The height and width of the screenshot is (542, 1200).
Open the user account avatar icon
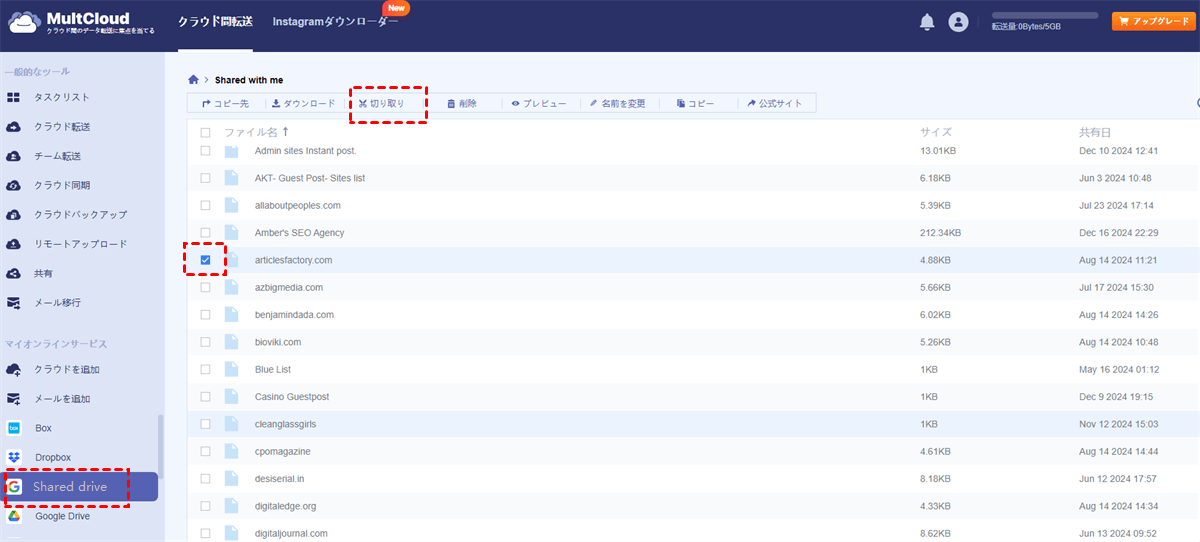tap(958, 22)
